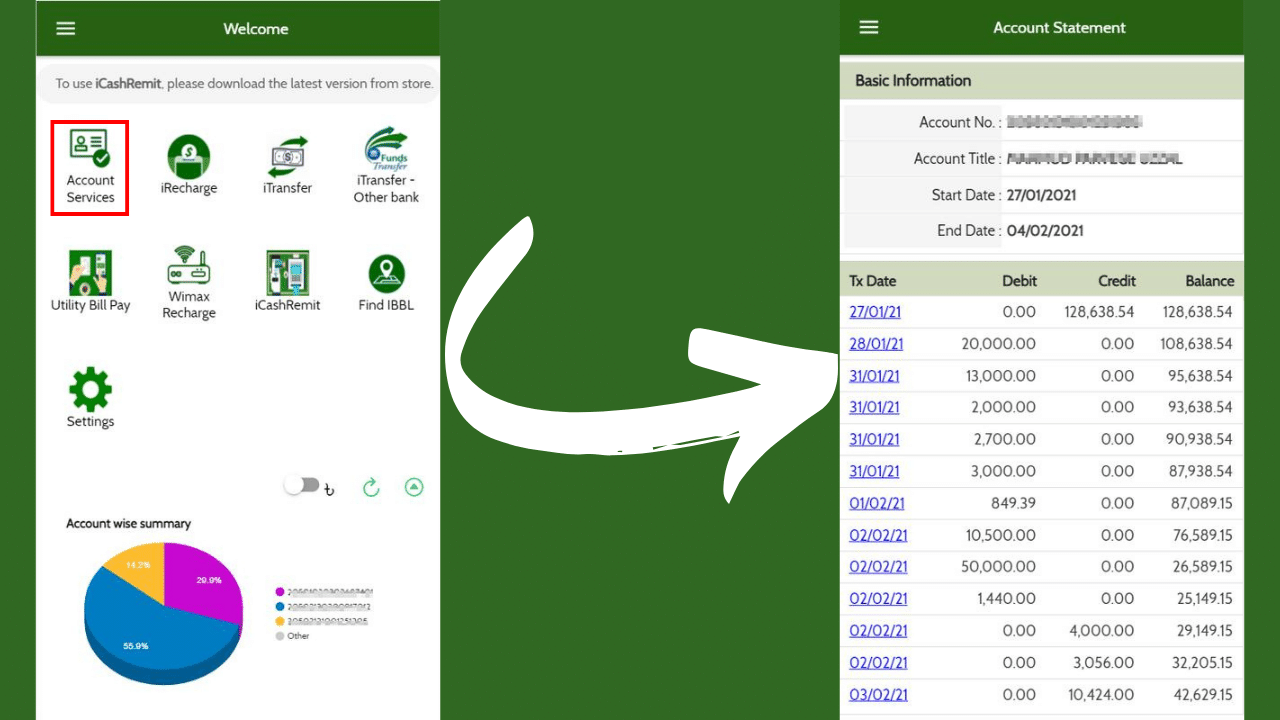The height and width of the screenshot is (720, 1280).
Task: Open the 31/01/21 link with 3,000.00 debit
Action: coord(874,471)
